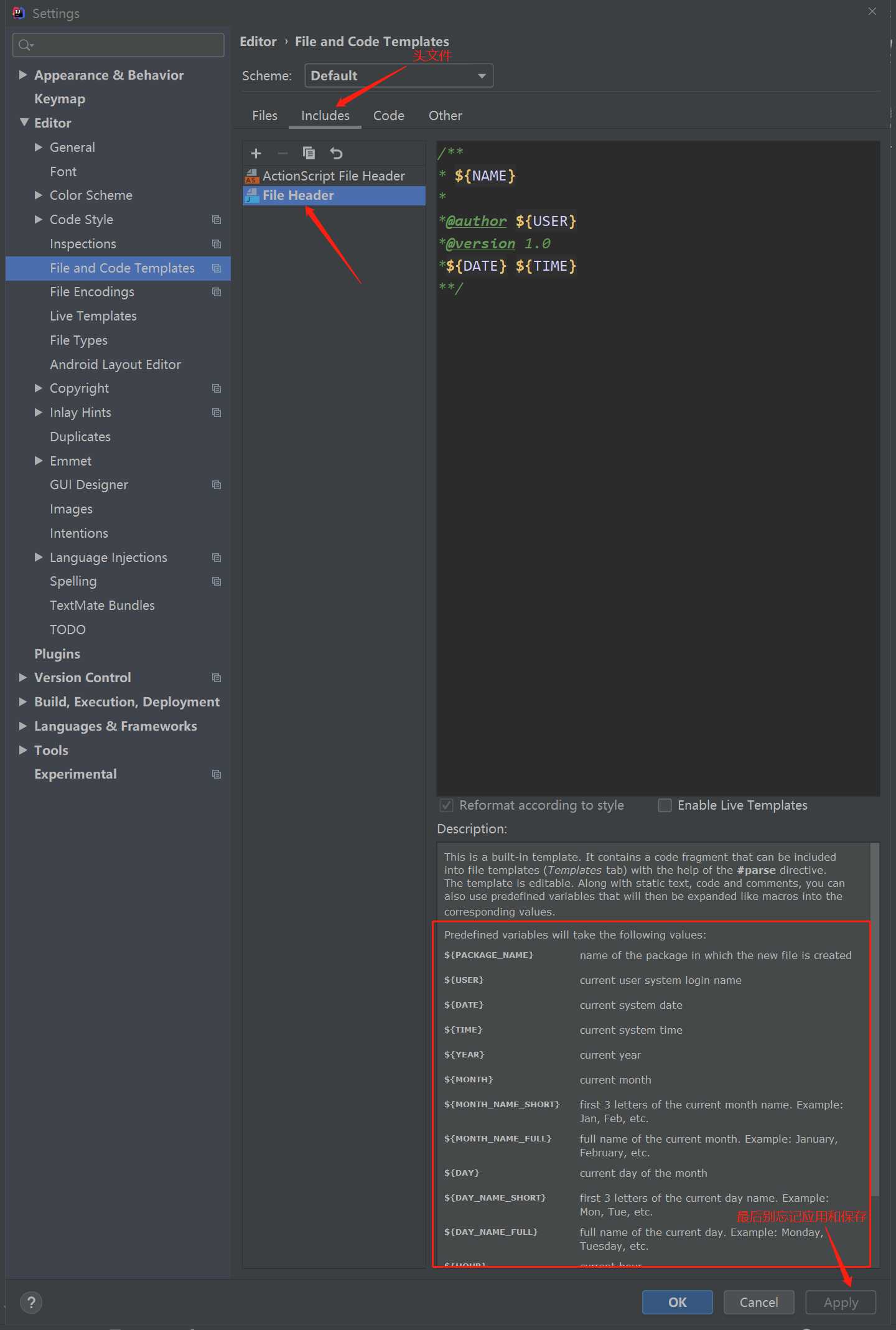Image resolution: width=896 pixels, height=1330 pixels.
Task: Click project-level icon beside File Encodings
Action: click(x=217, y=292)
